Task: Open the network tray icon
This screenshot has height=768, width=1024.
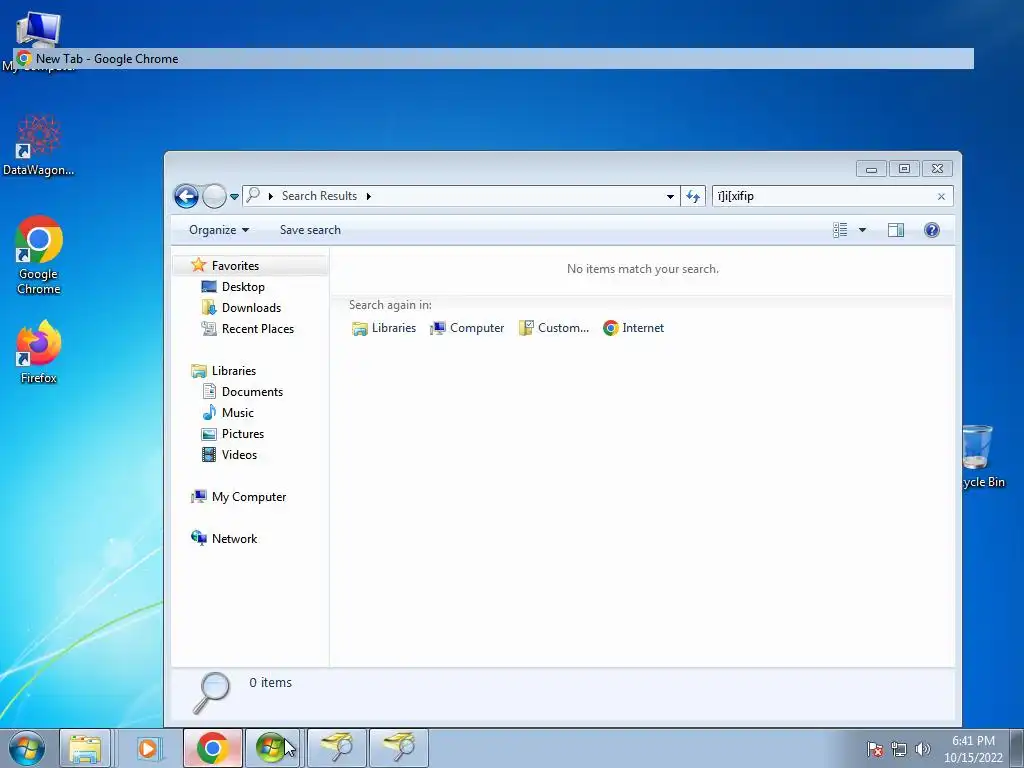Action: tap(899, 750)
